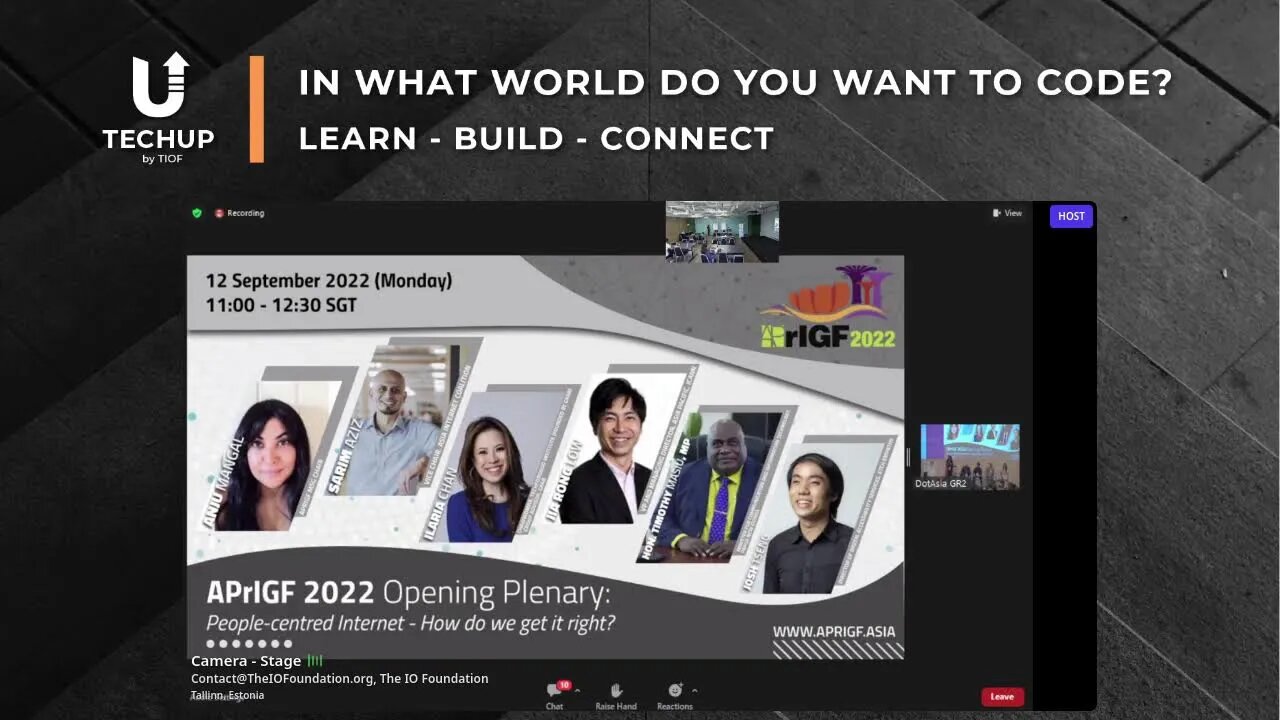1280x720 pixels.
Task: Open the Chat panel
Action: click(x=554, y=695)
